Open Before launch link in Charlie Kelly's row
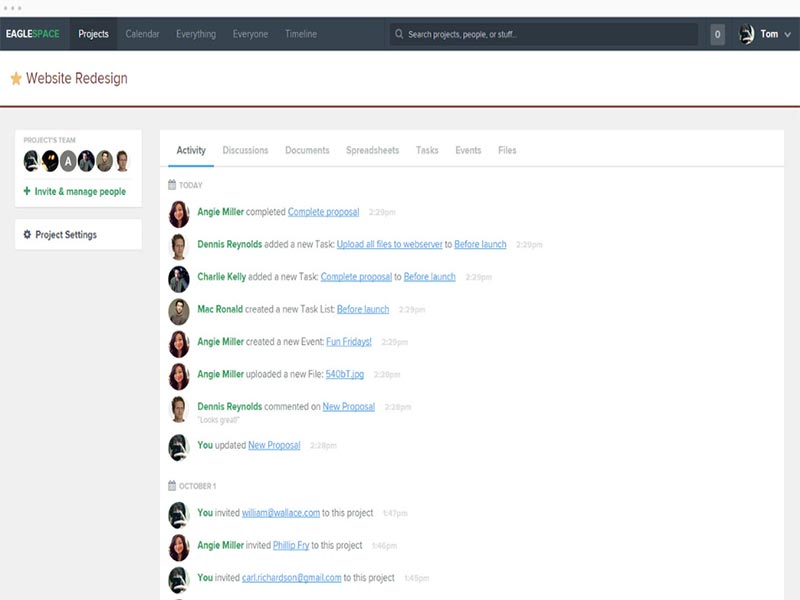The height and width of the screenshot is (600, 800). [430, 277]
